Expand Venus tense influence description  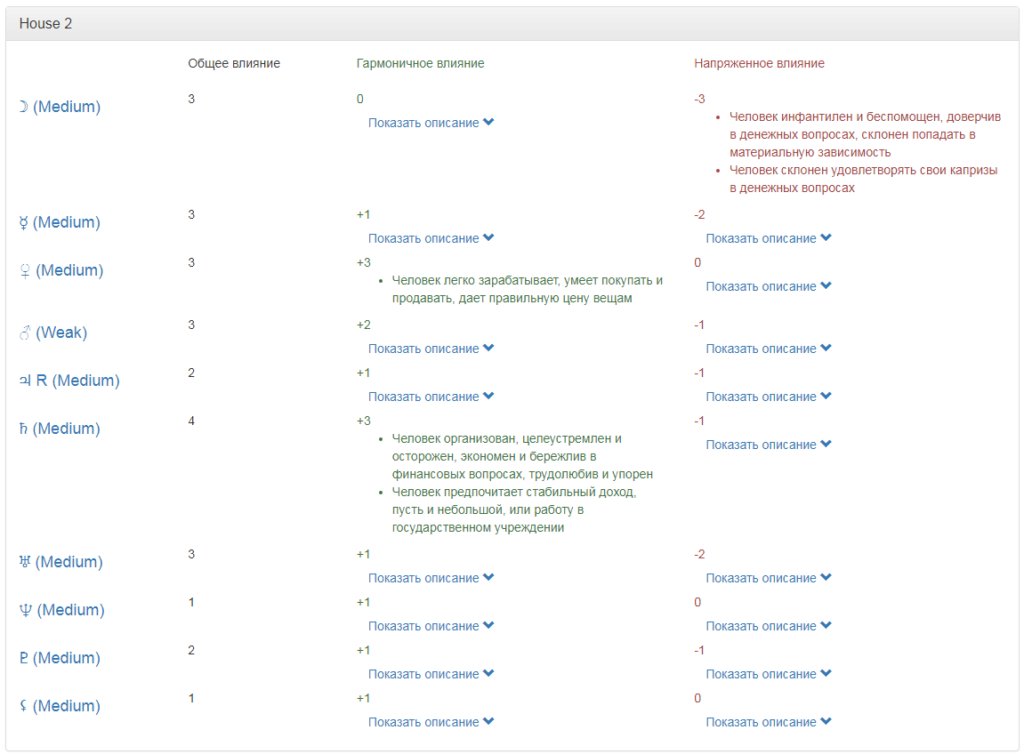pos(768,286)
